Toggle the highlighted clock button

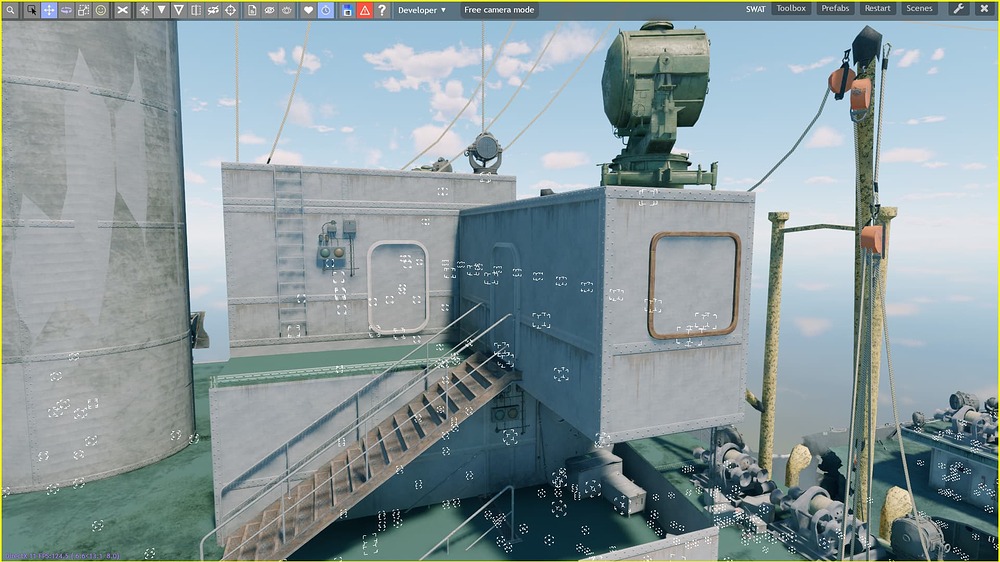click(x=326, y=10)
